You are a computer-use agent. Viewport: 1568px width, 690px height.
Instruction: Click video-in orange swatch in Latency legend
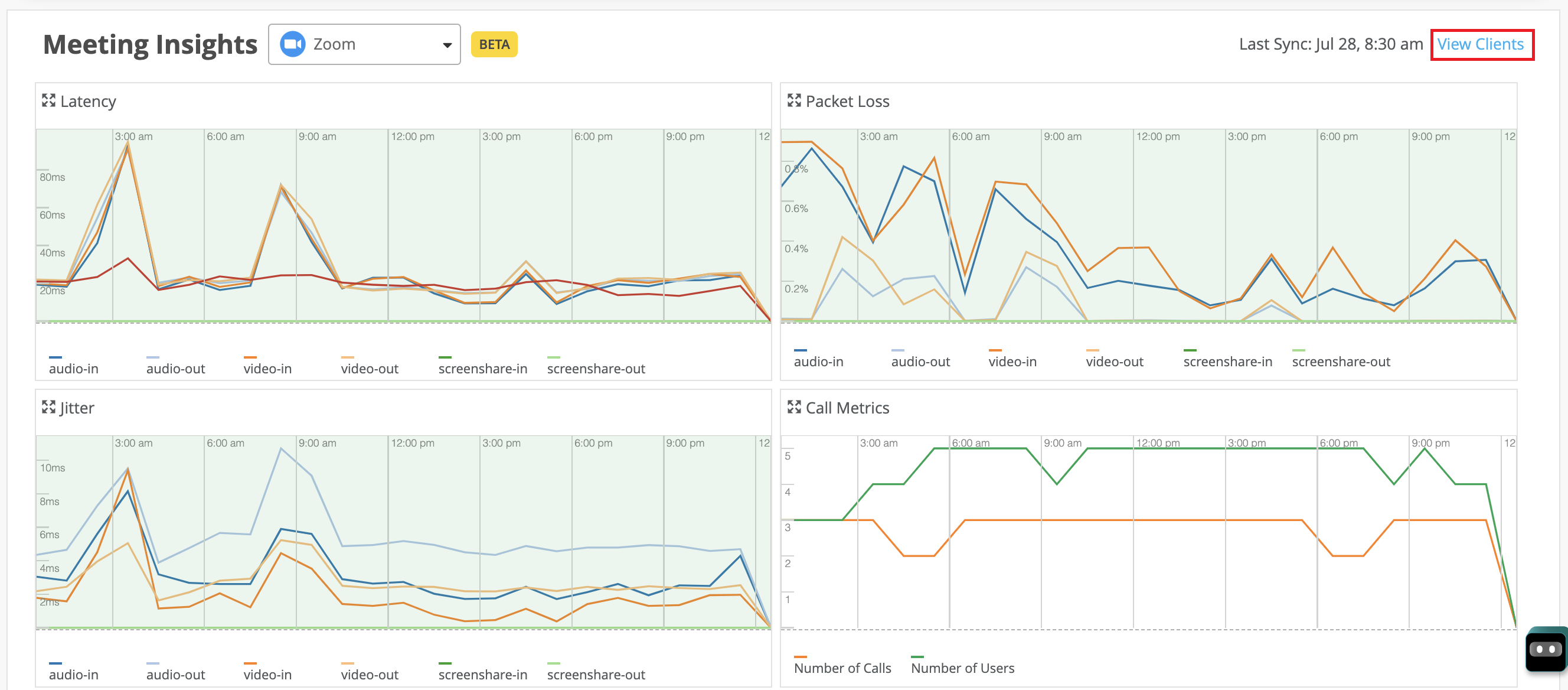pos(250,357)
